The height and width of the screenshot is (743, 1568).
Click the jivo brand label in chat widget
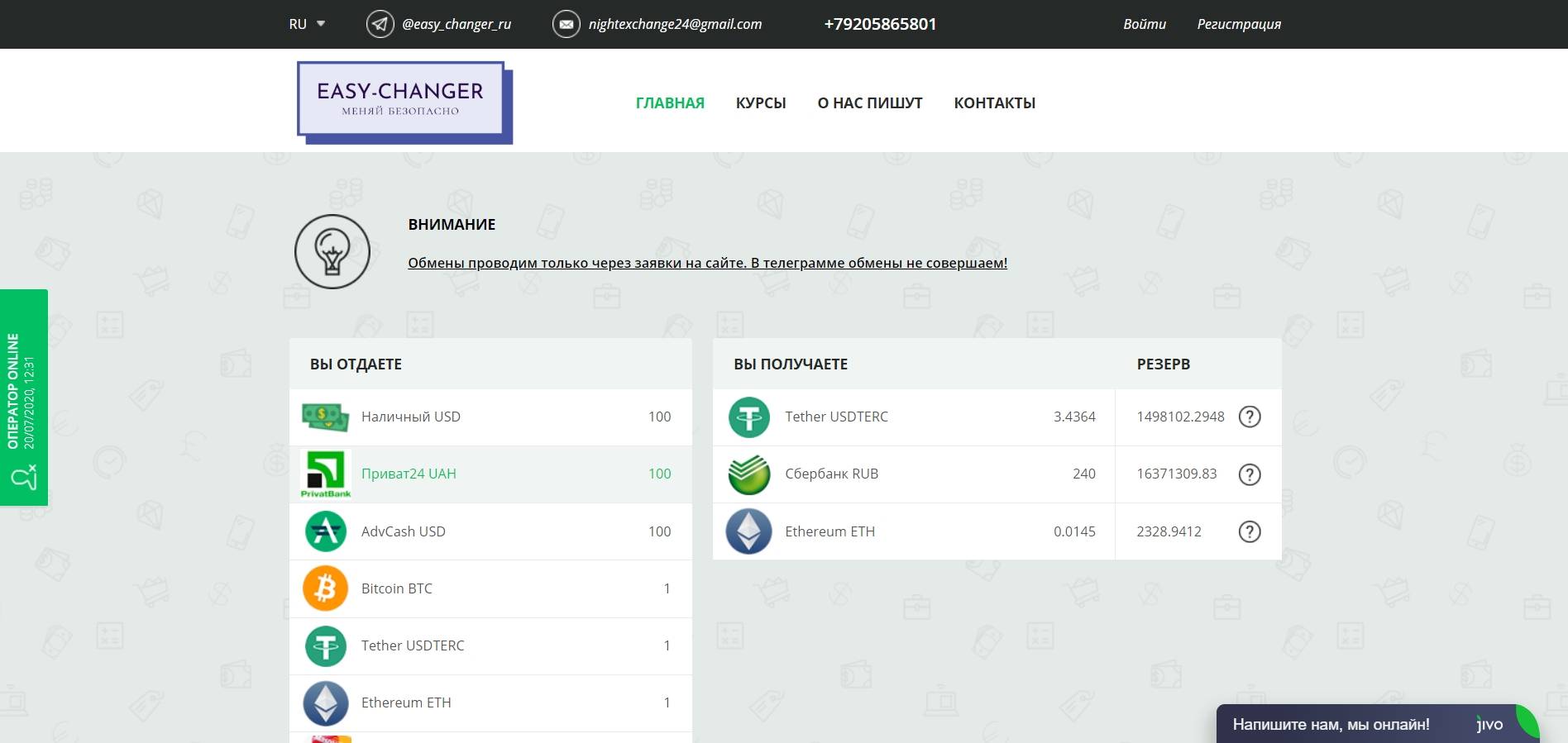click(1489, 724)
